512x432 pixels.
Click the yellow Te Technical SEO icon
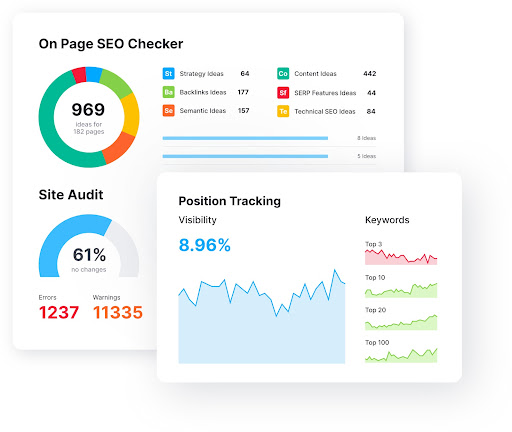click(x=283, y=111)
